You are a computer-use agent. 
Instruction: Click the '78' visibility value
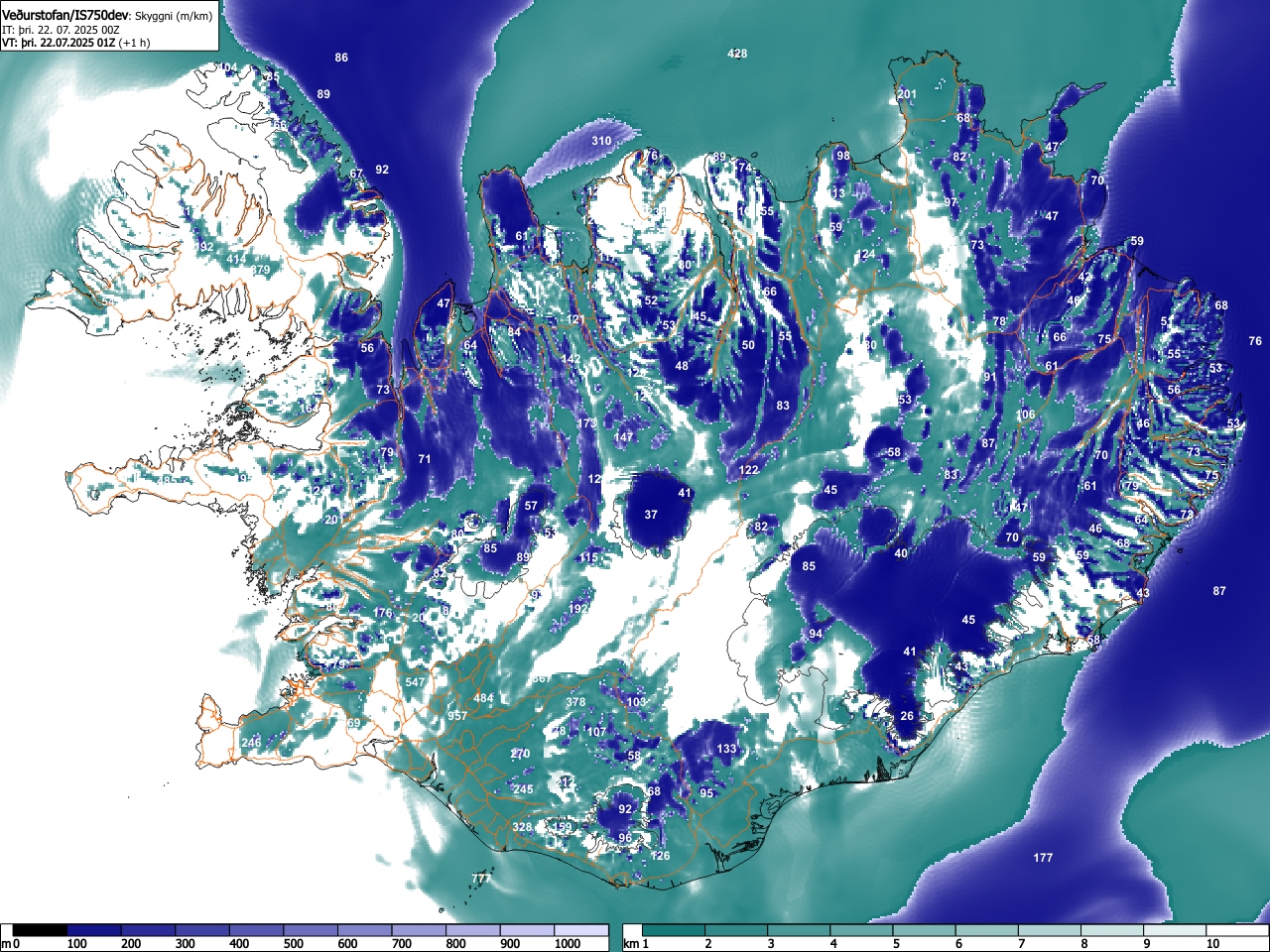tap(999, 321)
